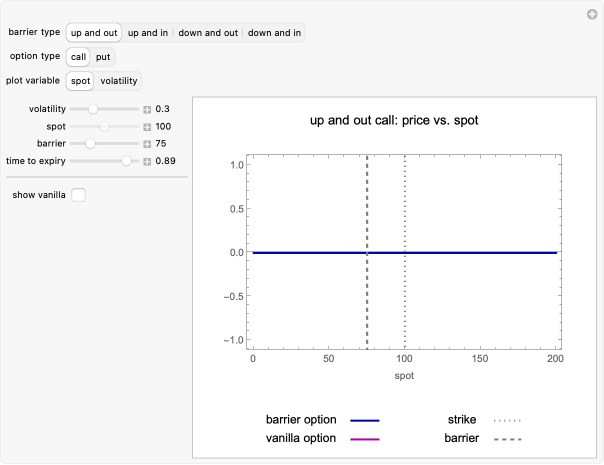
Task: Click the 'volatility' slider label
Action: click(x=47, y=109)
